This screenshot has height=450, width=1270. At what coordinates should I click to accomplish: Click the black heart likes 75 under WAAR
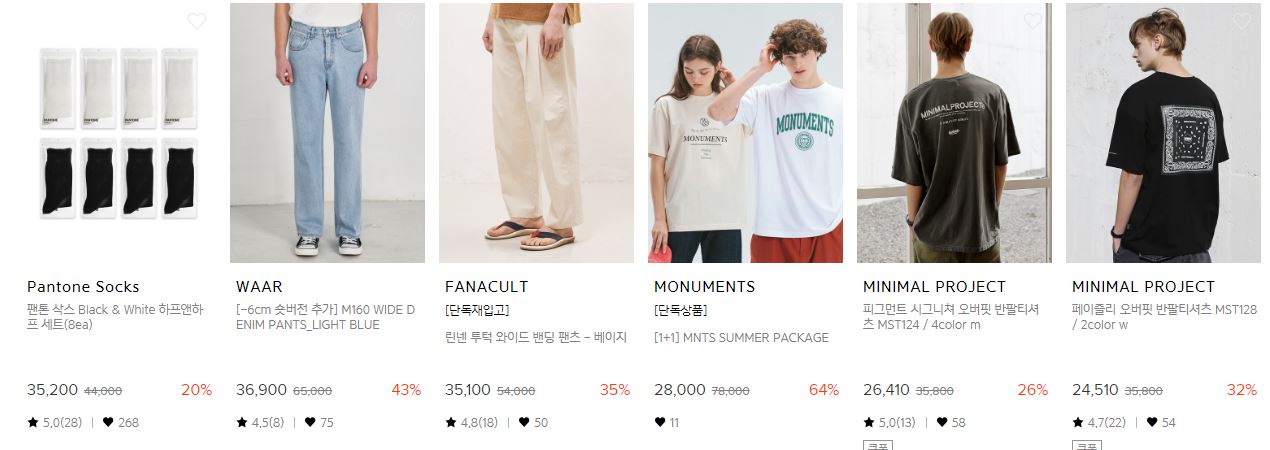(x=319, y=423)
